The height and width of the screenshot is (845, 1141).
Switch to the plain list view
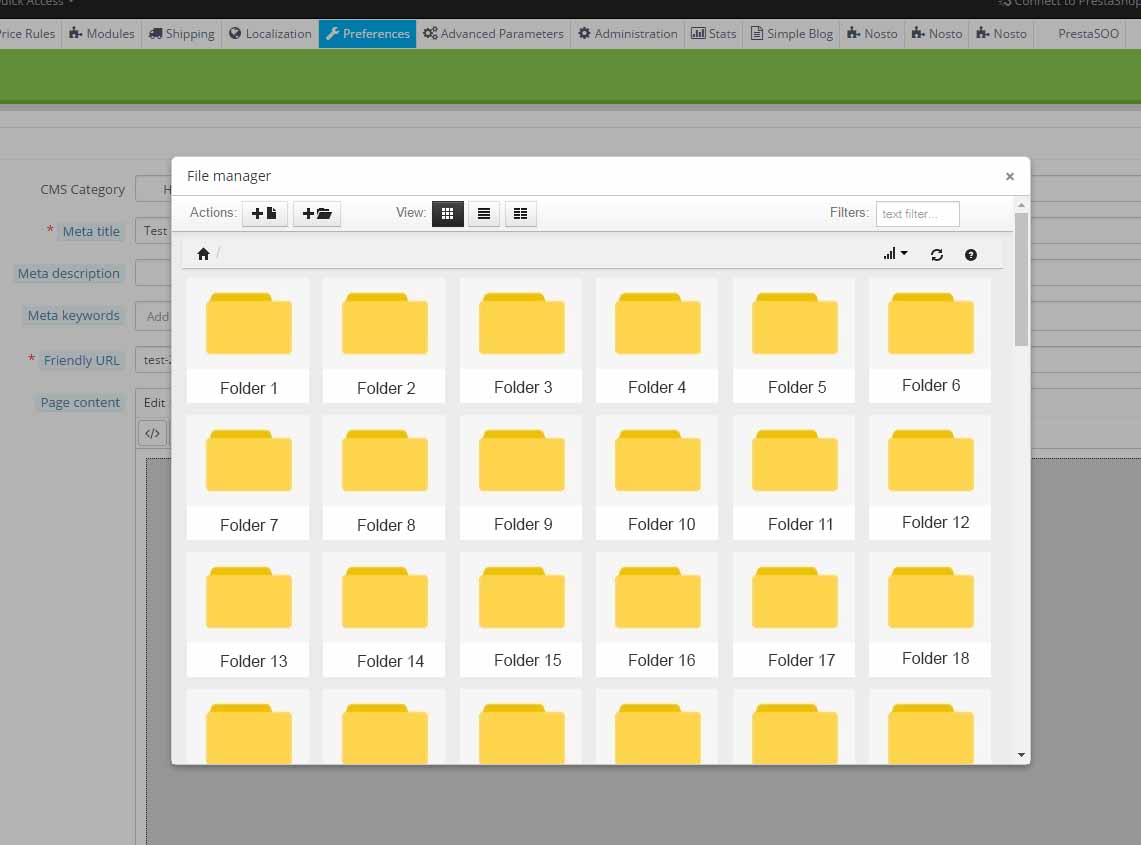pos(484,213)
